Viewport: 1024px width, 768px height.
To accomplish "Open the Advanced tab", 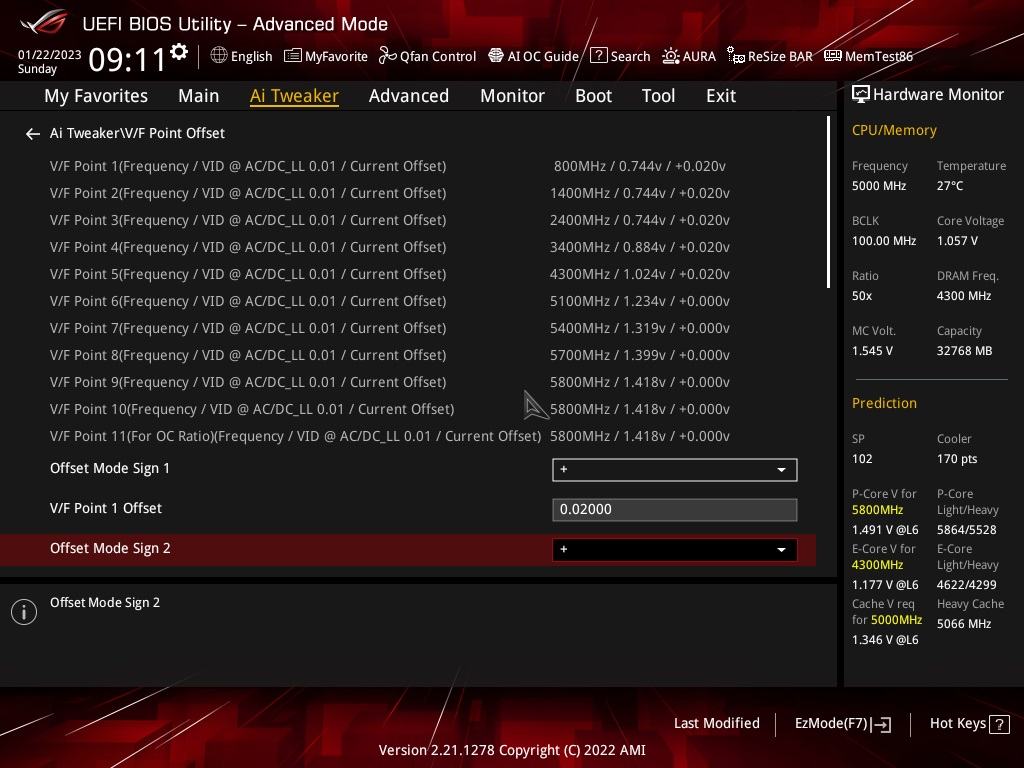I will coord(409,96).
